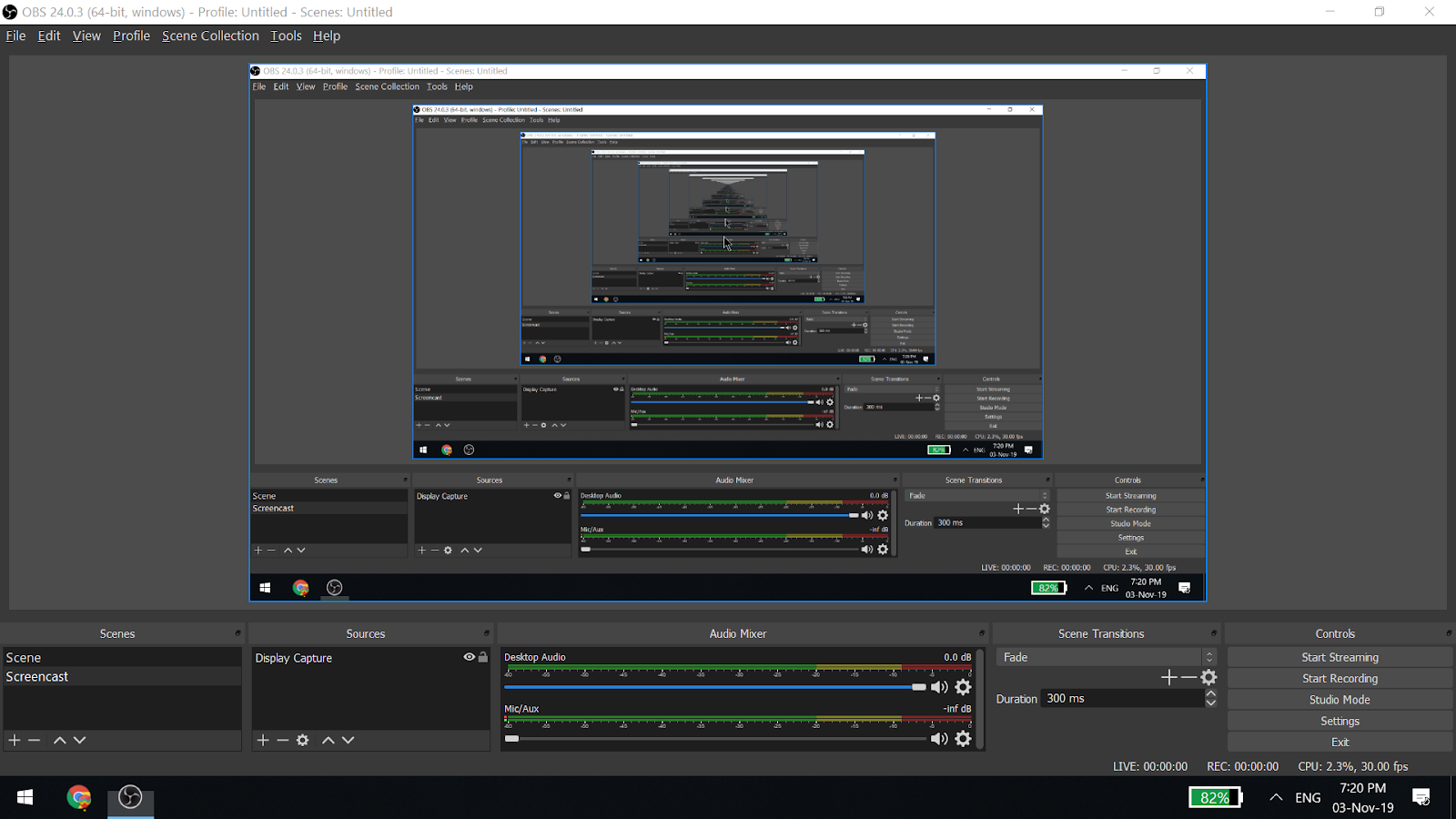Remove the selected scene with the minus icon
The image size is (1456, 819).
click(35, 741)
